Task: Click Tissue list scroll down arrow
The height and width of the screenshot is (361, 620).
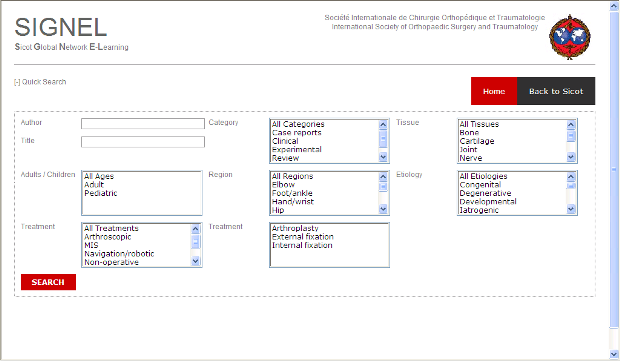Action: 571,157
